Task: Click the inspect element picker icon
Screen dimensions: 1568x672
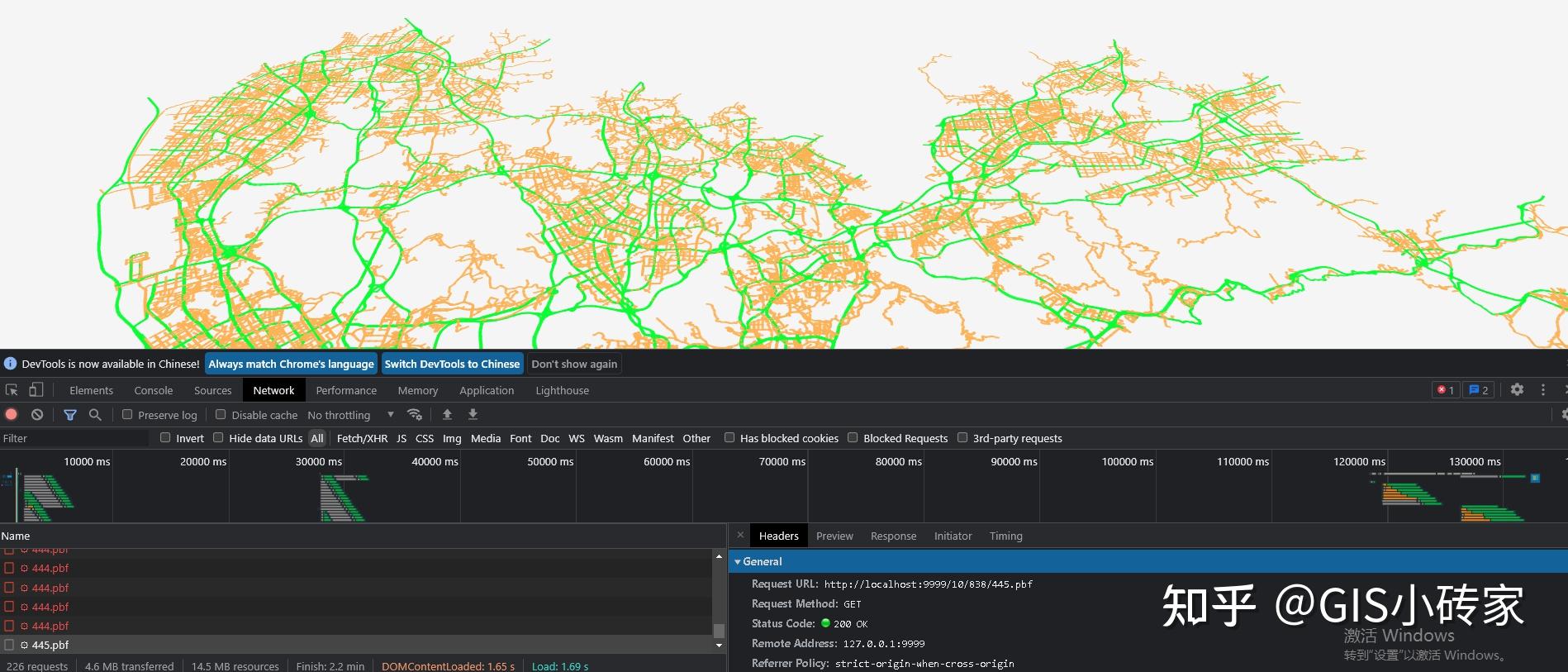Action: (x=12, y=390)
